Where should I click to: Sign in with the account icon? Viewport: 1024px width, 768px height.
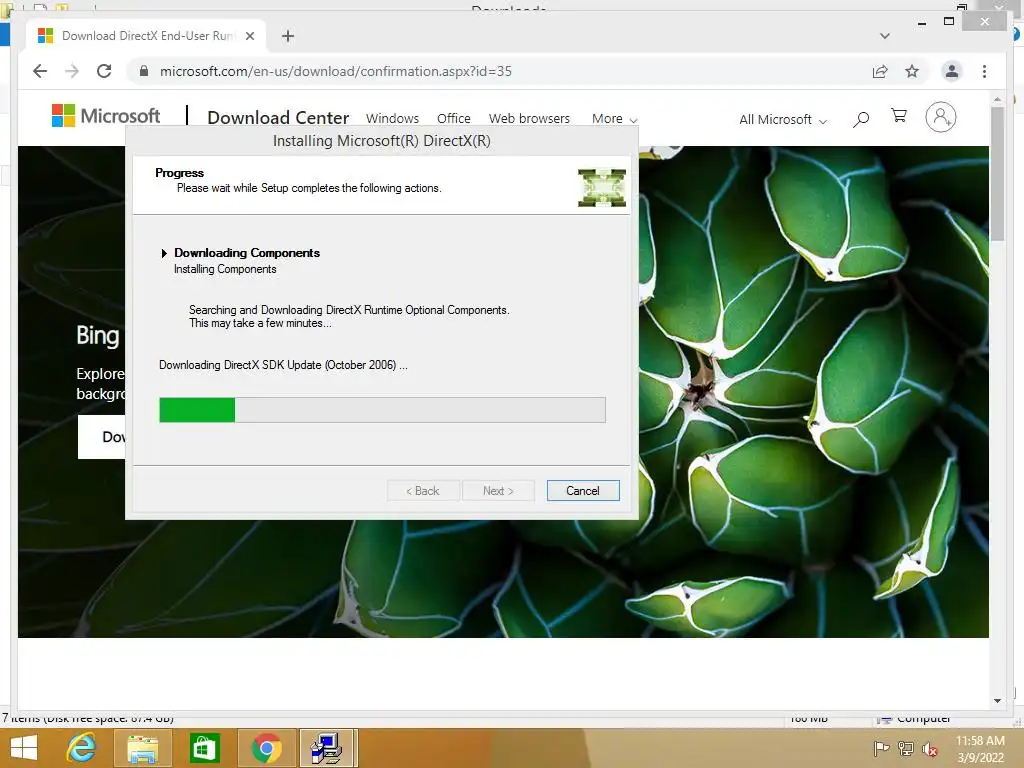940,117
